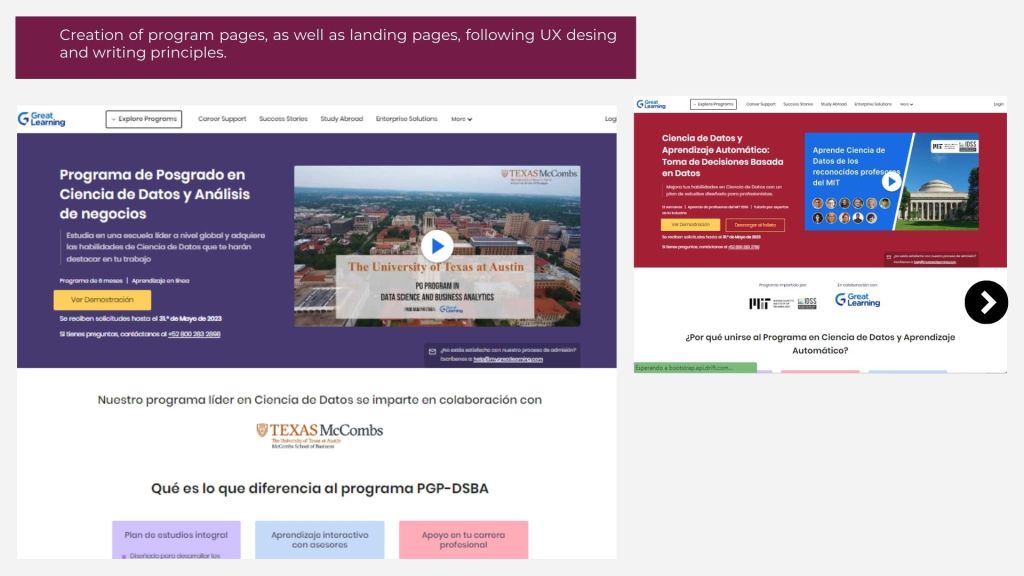Play the MIT Ciencia de Datos video
This screenshot has width=1024, height=576.
pyautogui.click(x=890, y=181)
